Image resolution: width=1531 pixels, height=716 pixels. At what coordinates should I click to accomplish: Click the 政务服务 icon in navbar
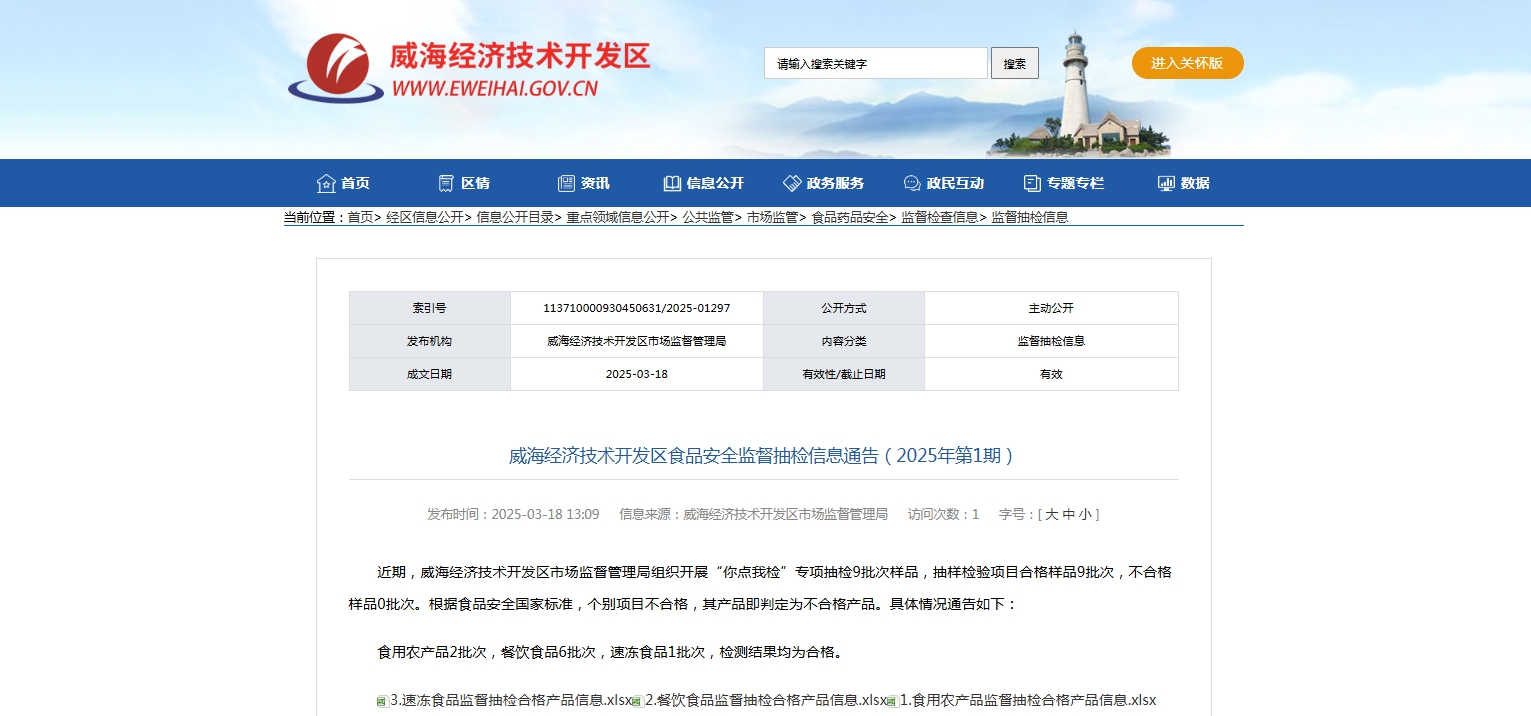click(x=792, y=183)
